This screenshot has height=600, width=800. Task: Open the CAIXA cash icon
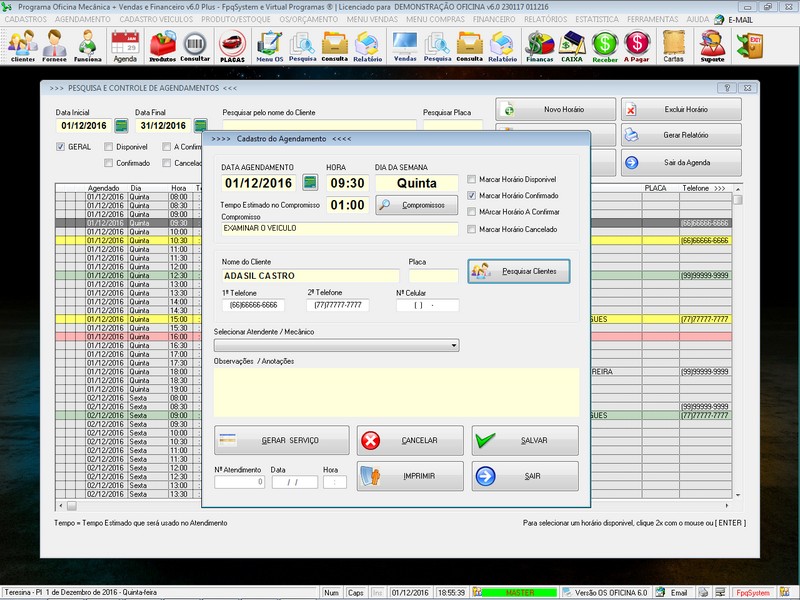point(572,46)
